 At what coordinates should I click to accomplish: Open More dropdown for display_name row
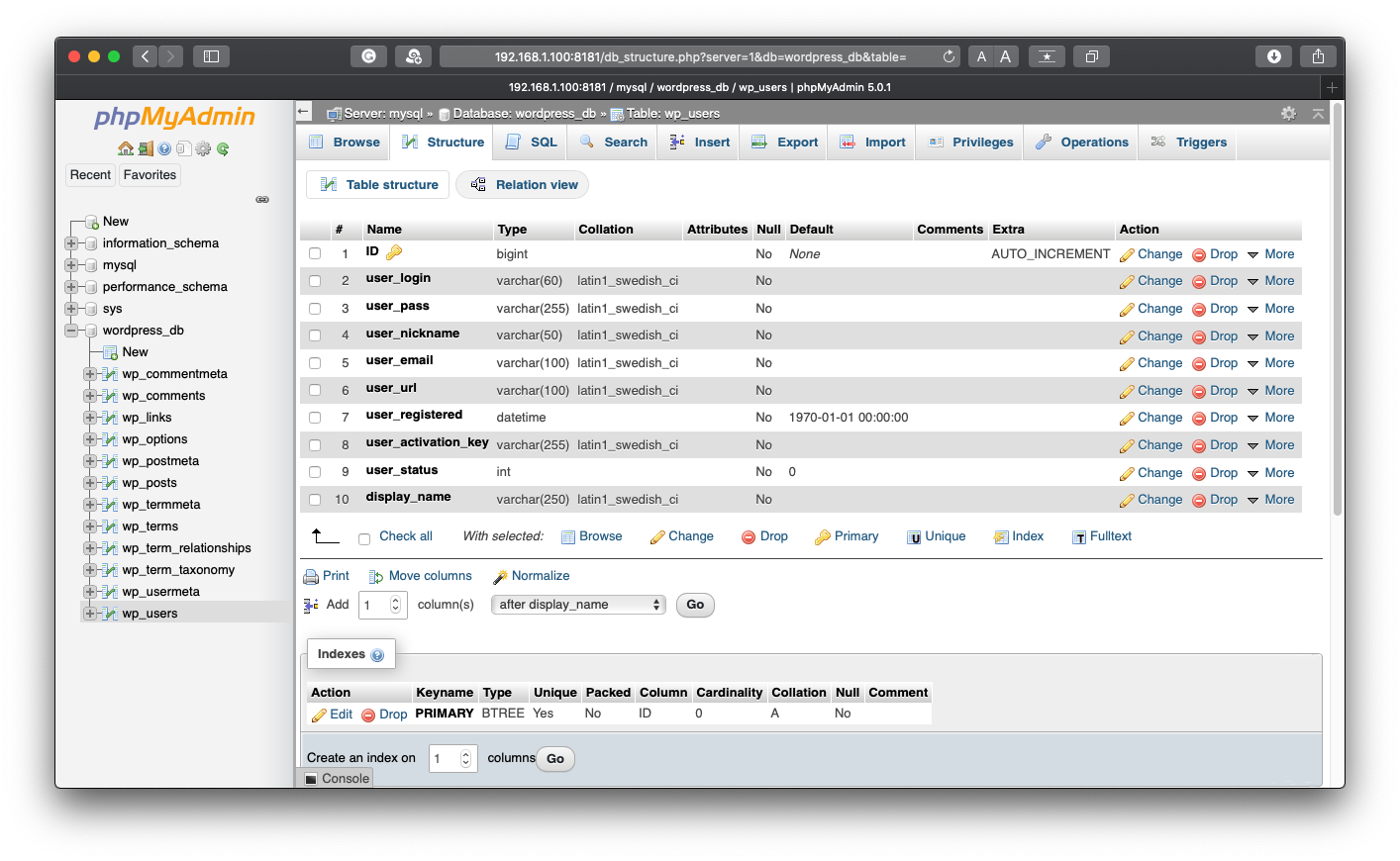(1271, 500)
